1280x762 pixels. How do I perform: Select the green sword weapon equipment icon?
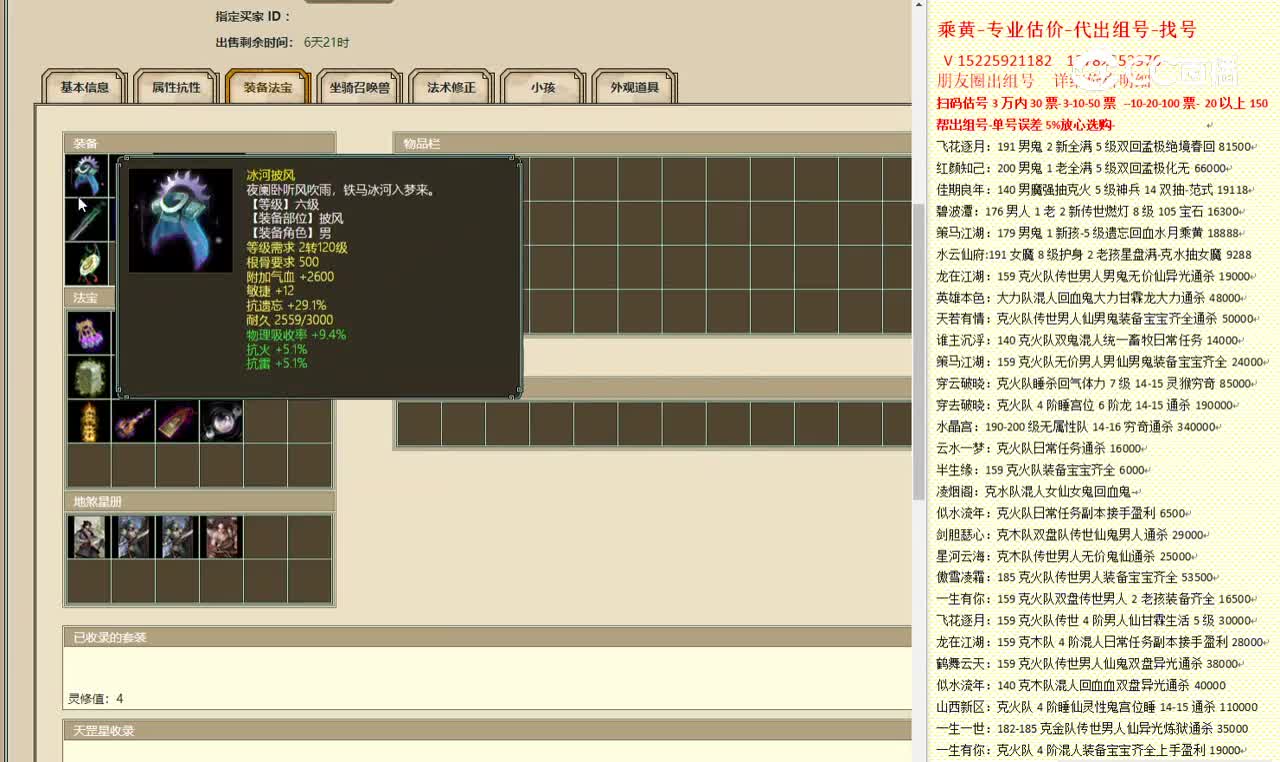click(x=87, y=219)
